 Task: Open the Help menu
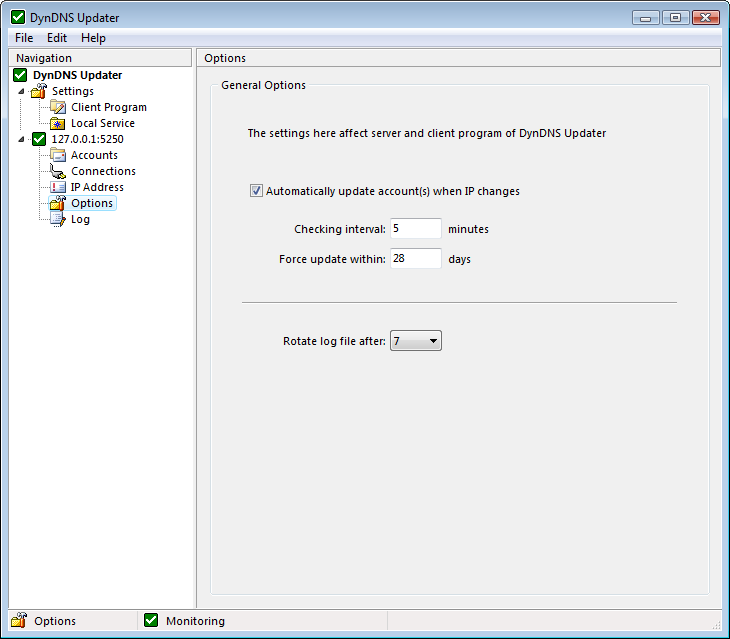pyautogui.click(x=93, y=38)
